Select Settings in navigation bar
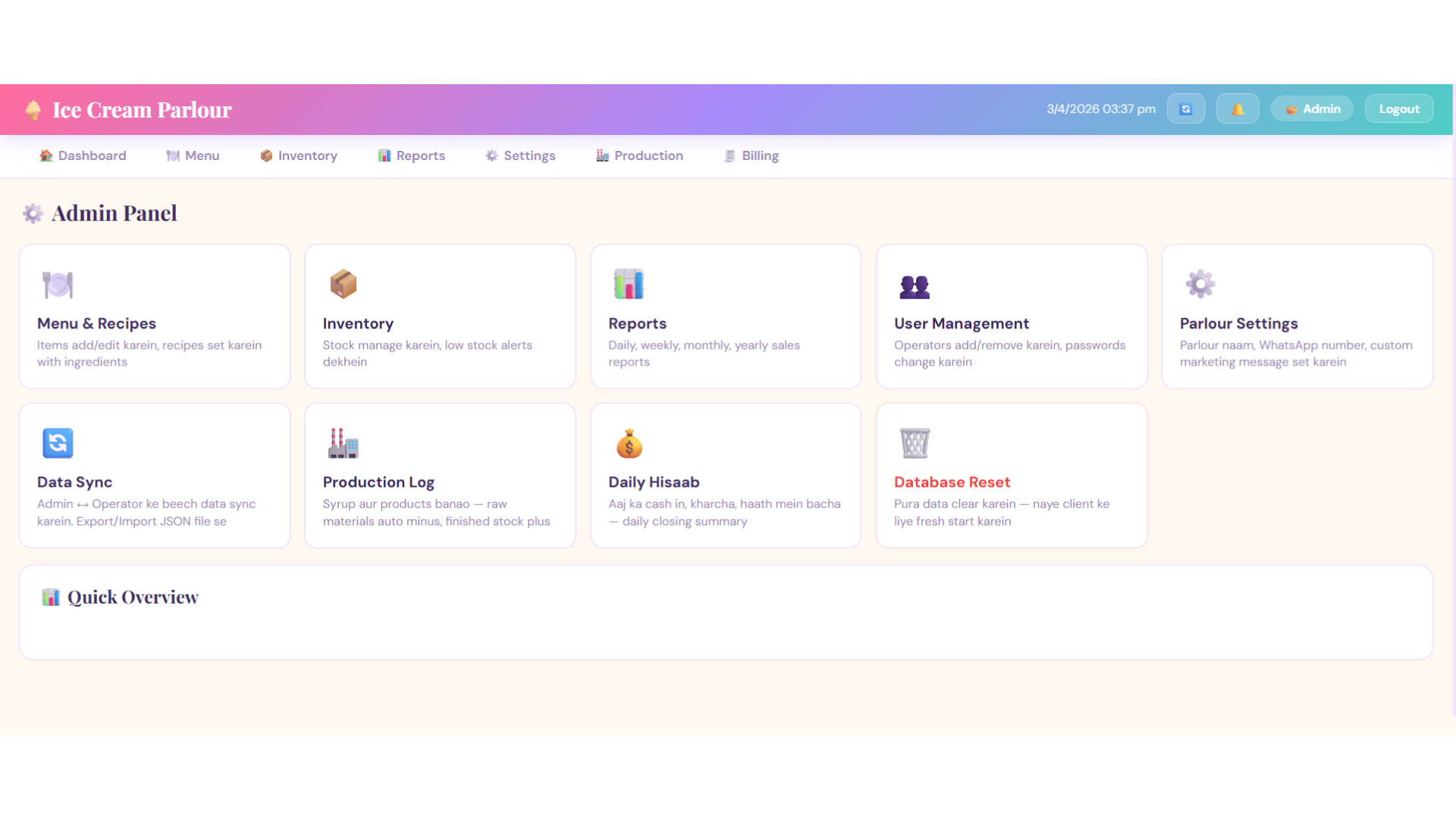 [x=520, y=155]
